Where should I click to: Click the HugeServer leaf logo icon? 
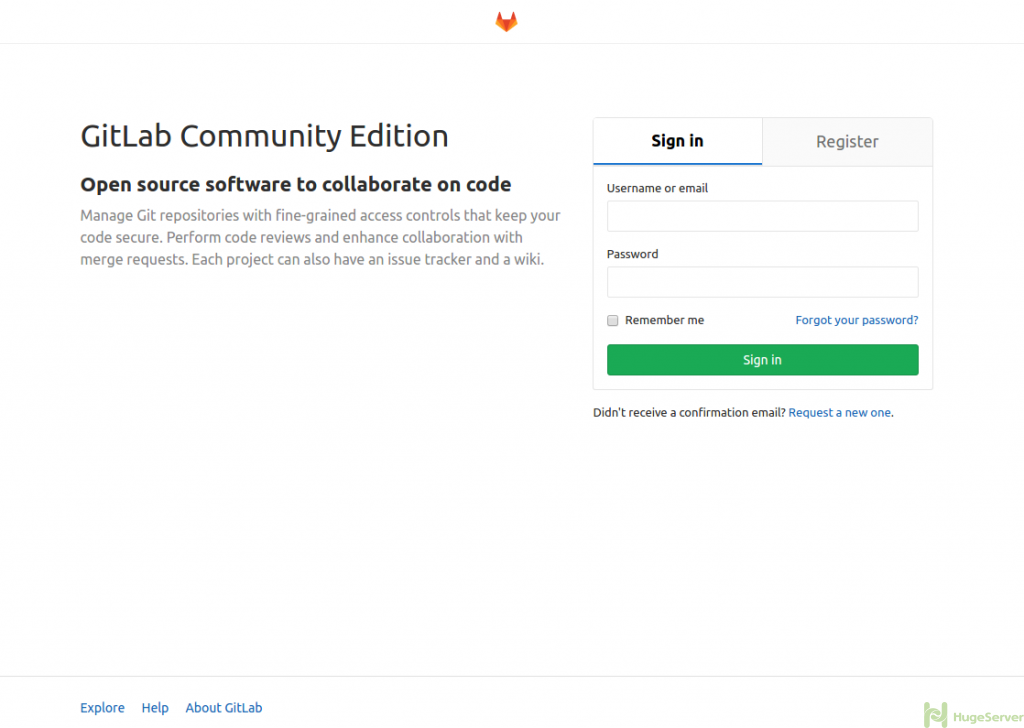(936, 713)
